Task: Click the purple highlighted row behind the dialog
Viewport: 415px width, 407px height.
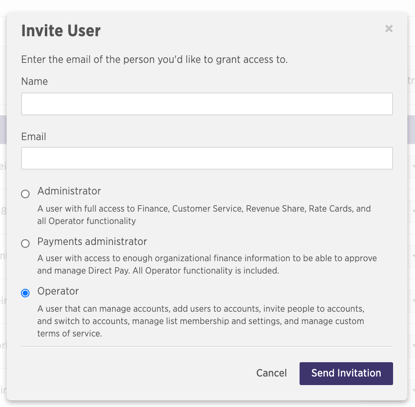Action: click(x=411, y=130)
